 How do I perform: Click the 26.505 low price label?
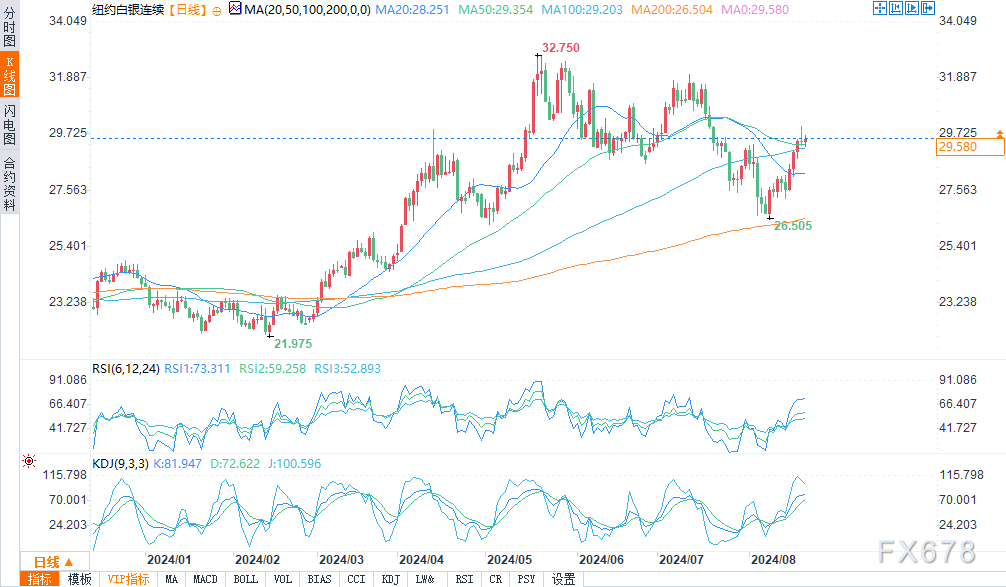(x=793, y=226)
